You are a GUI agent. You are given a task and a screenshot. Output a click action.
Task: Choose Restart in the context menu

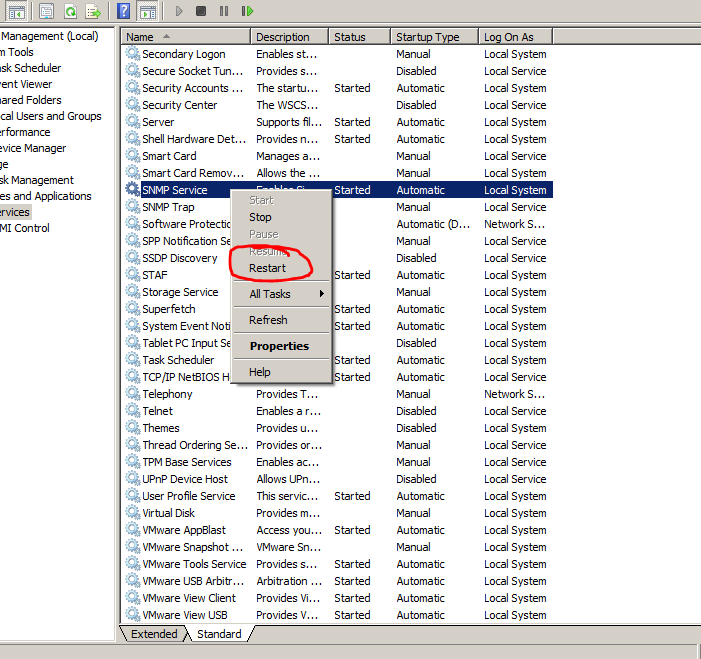[267, 268]
